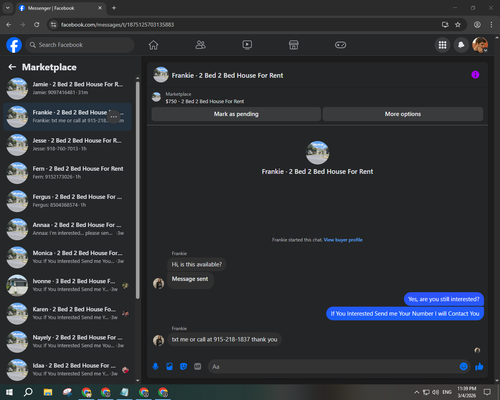Click the conversation list scrollbar
Viewport: 500px width, 400px height.
click(138, 190)
